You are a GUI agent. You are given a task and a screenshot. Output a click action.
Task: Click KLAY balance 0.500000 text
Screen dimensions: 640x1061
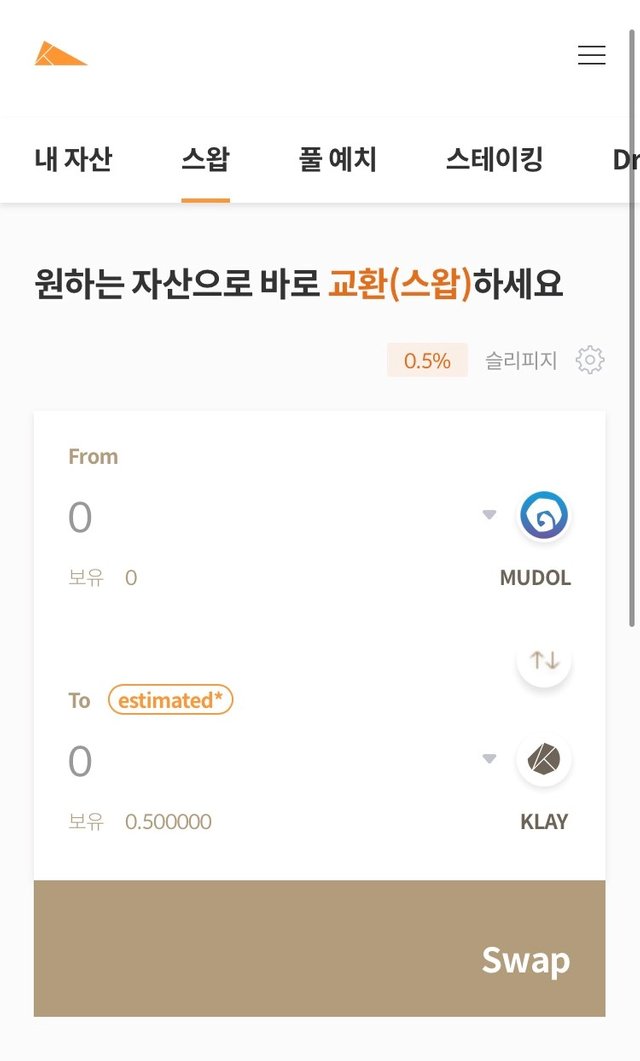pyautogui.click(x=168, y=822)
